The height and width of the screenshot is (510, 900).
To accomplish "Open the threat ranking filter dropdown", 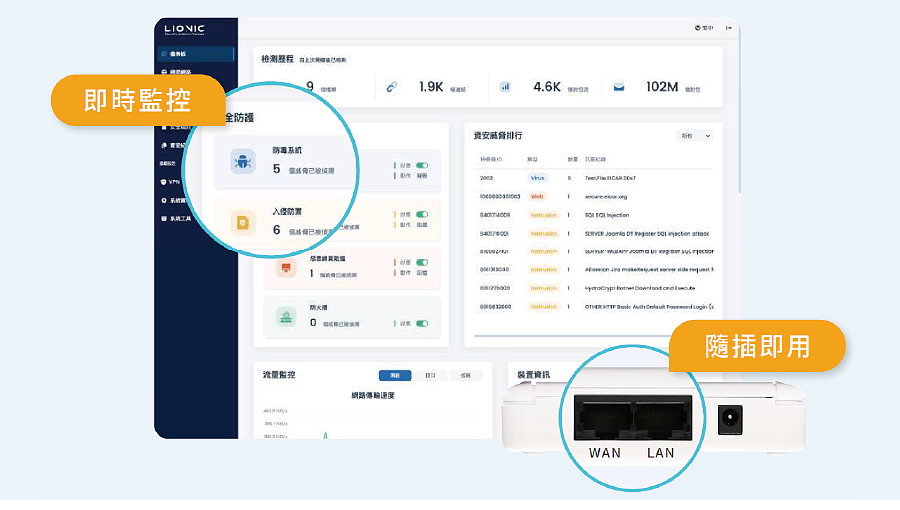I will (695, 136).
